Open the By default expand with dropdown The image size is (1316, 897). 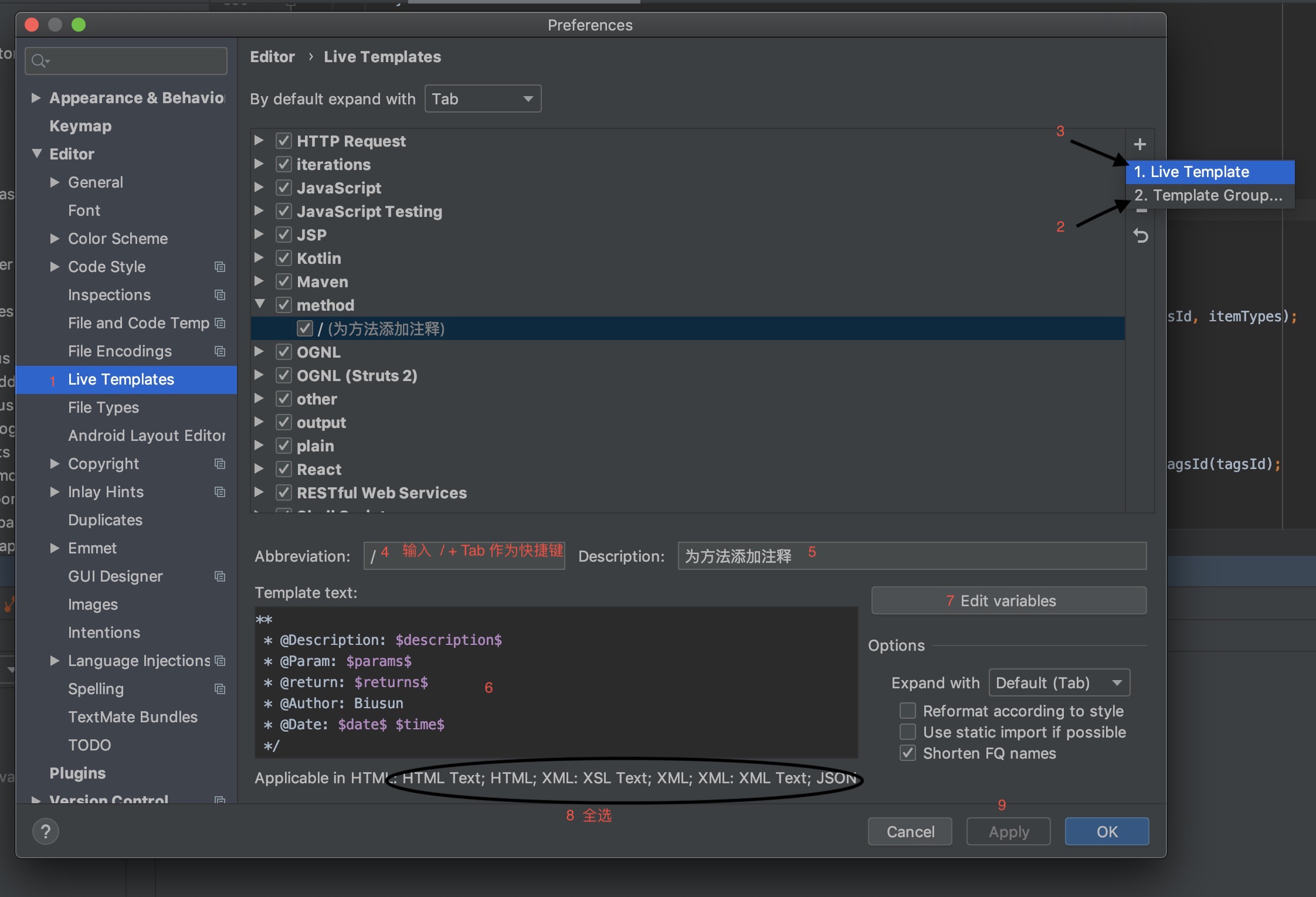482,98
